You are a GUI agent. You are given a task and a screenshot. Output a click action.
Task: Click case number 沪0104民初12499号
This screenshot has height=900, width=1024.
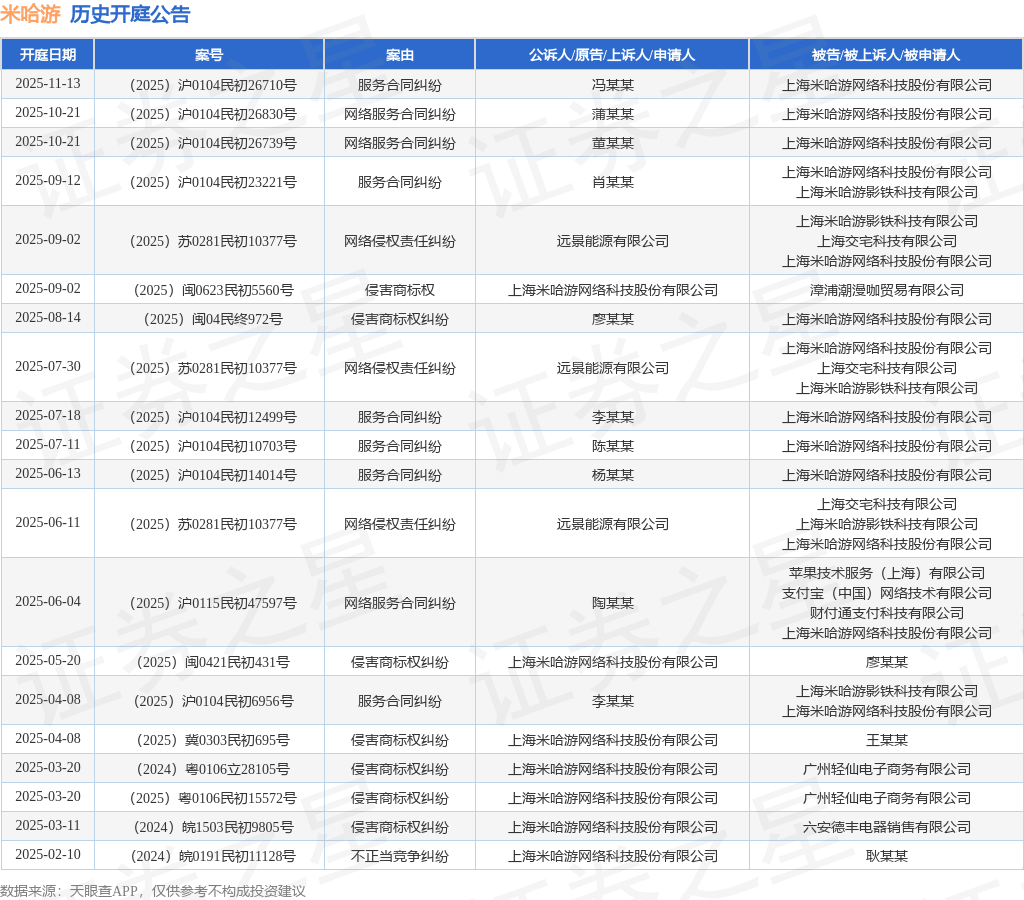coord(213,417)
